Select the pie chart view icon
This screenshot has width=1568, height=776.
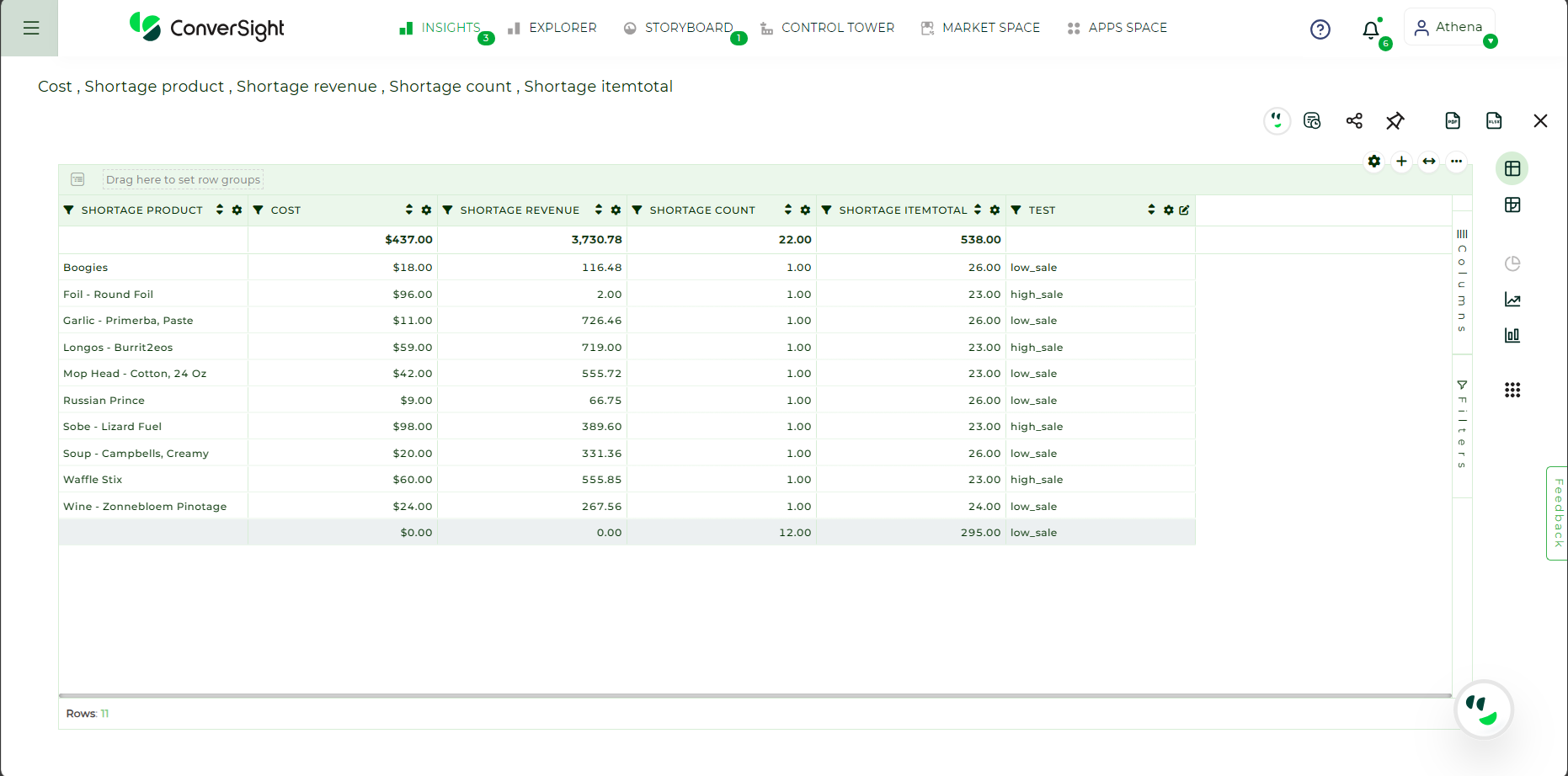click(x=1512, y=263)
